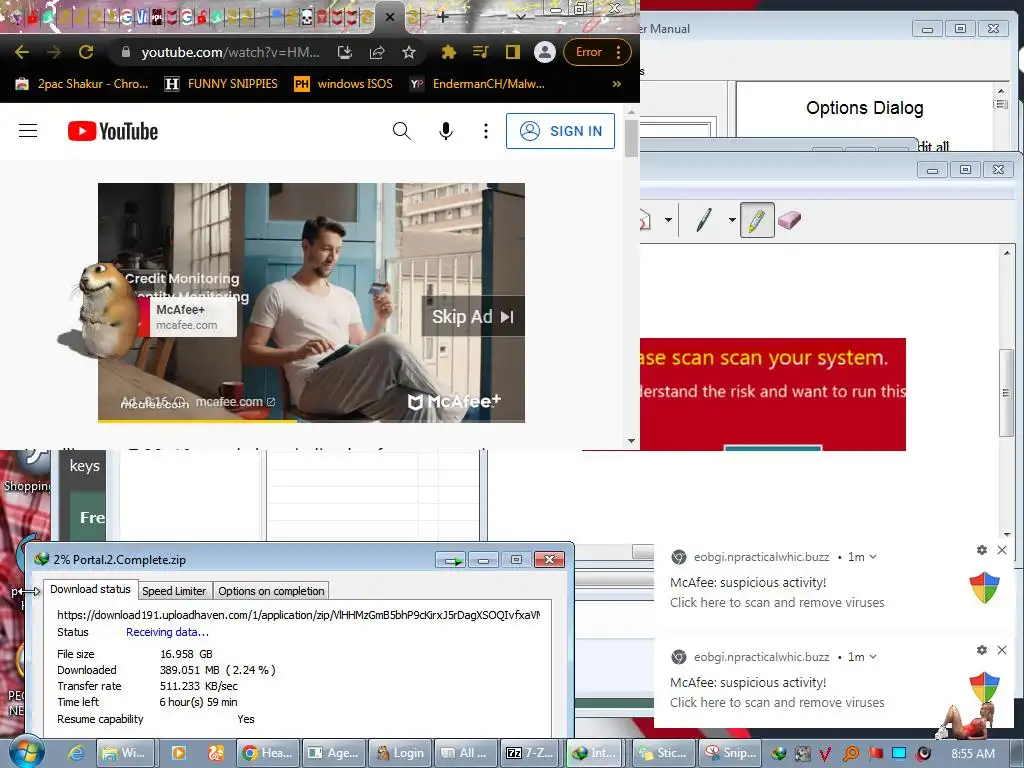Switch to Chrome 'Hea...' taskbar button
Screen dimensions: 1024x768
point(268,753)
